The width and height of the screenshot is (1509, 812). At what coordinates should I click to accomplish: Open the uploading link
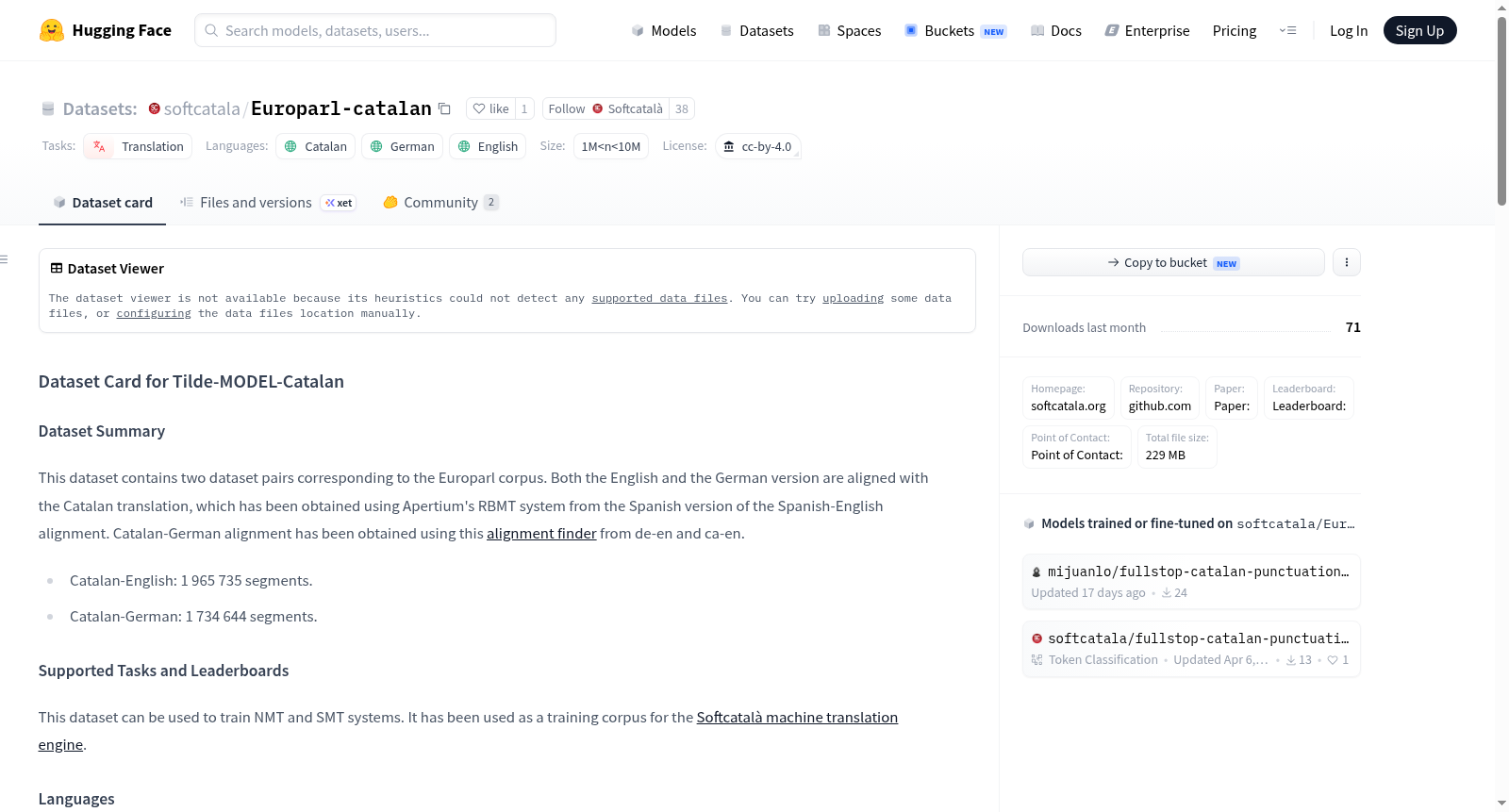(853, 298)
